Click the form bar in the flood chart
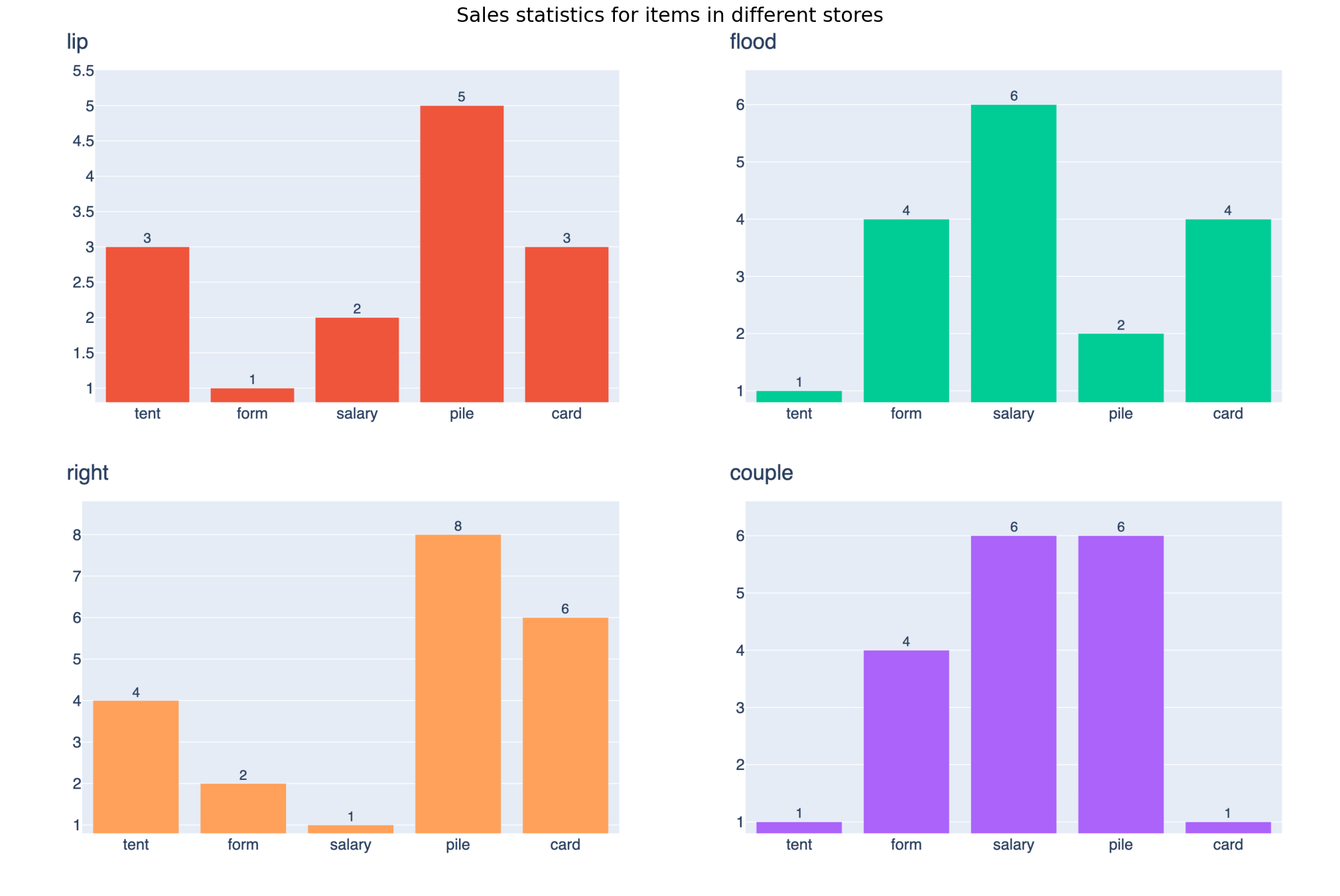This screenshot has height=896, width=1340. point(906,310)
